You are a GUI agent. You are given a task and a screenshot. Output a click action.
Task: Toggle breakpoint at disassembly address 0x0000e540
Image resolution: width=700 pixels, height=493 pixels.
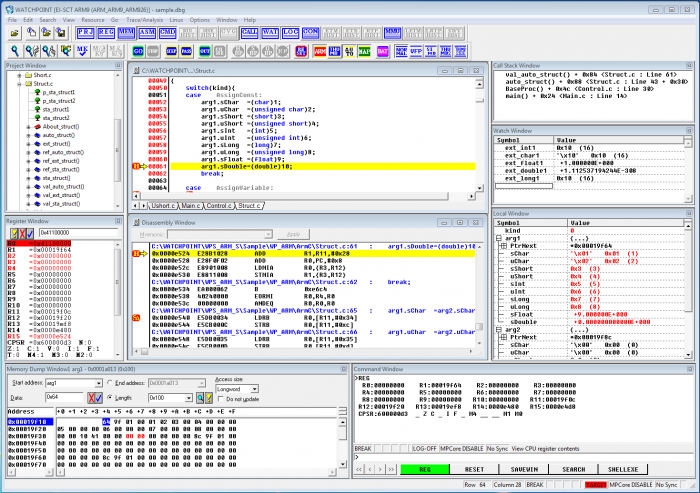136,318
